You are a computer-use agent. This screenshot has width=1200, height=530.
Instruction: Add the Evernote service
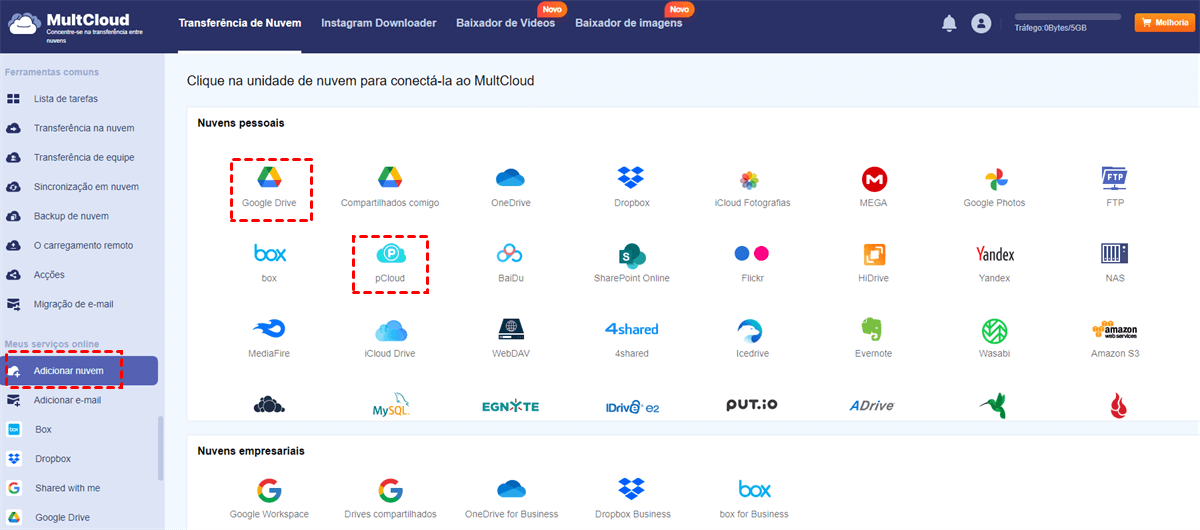pyautogui.click(x=875, y=338)
